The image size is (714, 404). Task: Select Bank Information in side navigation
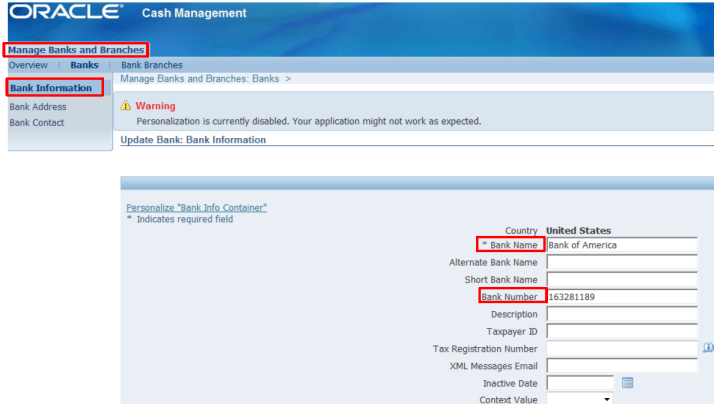(x=51, y=88)
